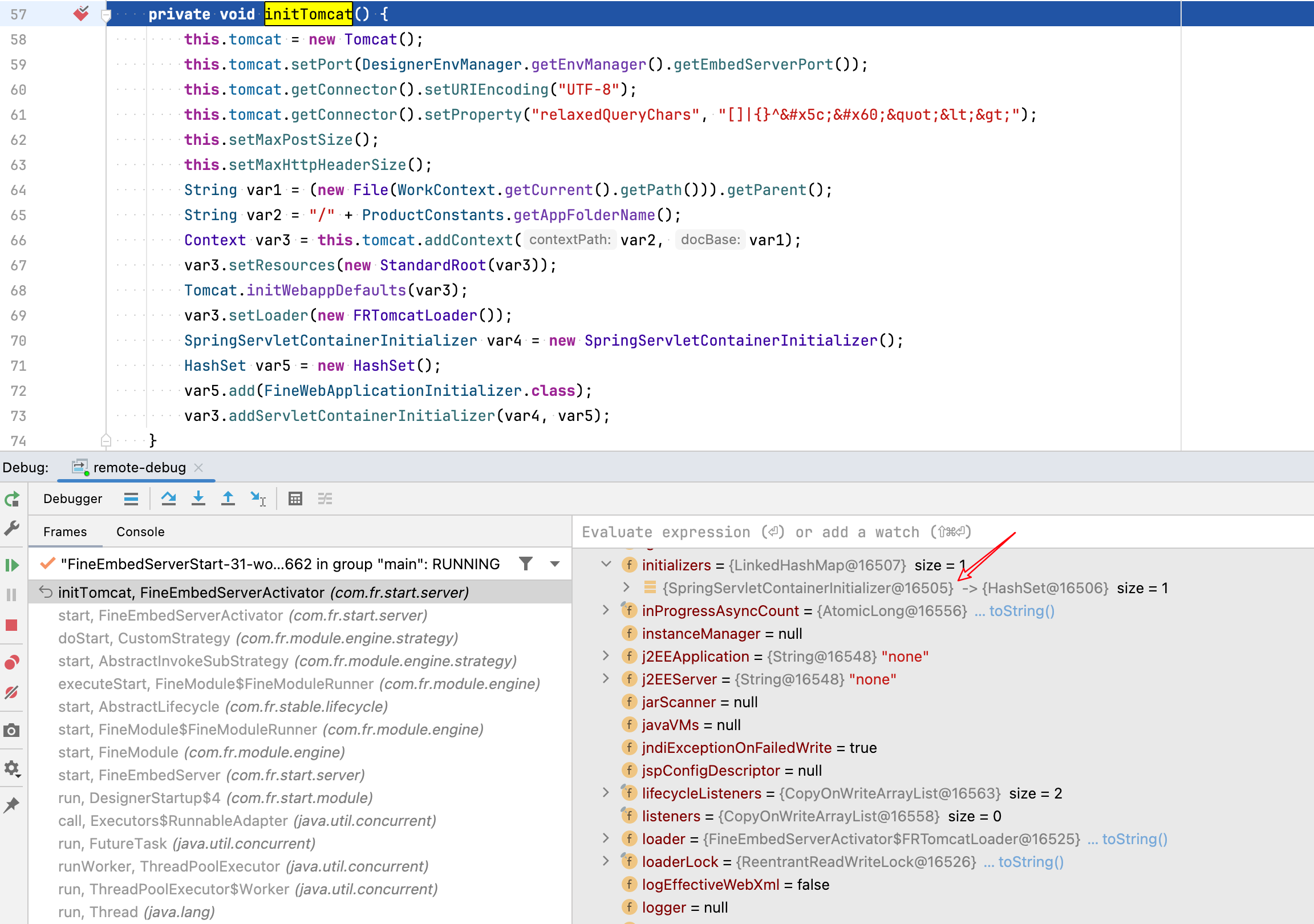Click toString() link for inProgressAsyncCount

click(x=1021, y=611)
